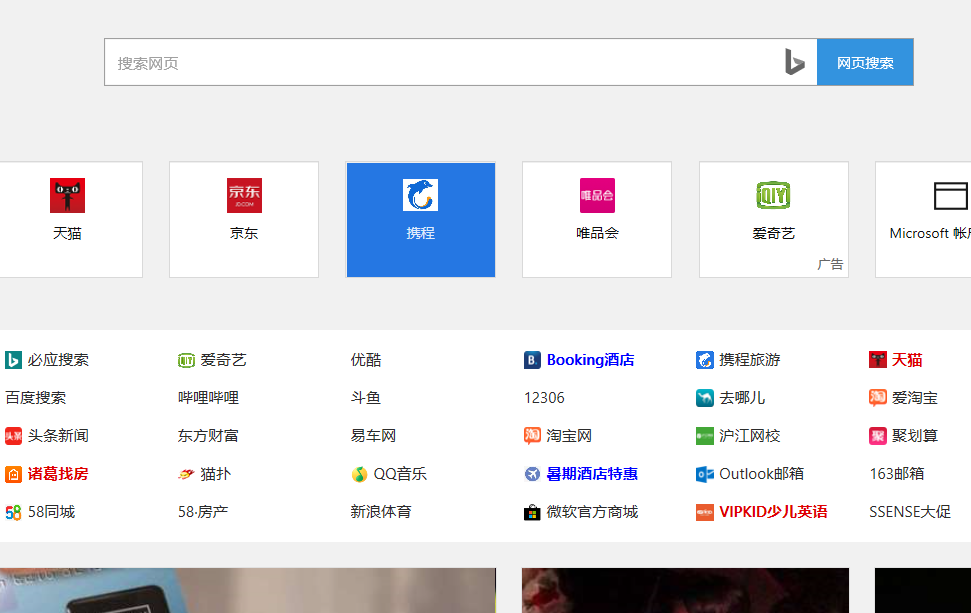Click the 广告 label on 爱奇艺 tile
Viewport: 971px width, 613px height.
point(830,264)
